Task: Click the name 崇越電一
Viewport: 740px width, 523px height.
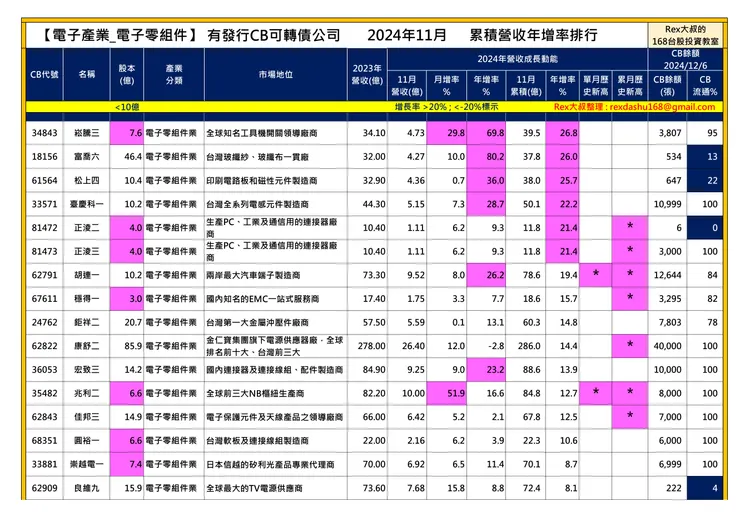Action: (87, 464)
